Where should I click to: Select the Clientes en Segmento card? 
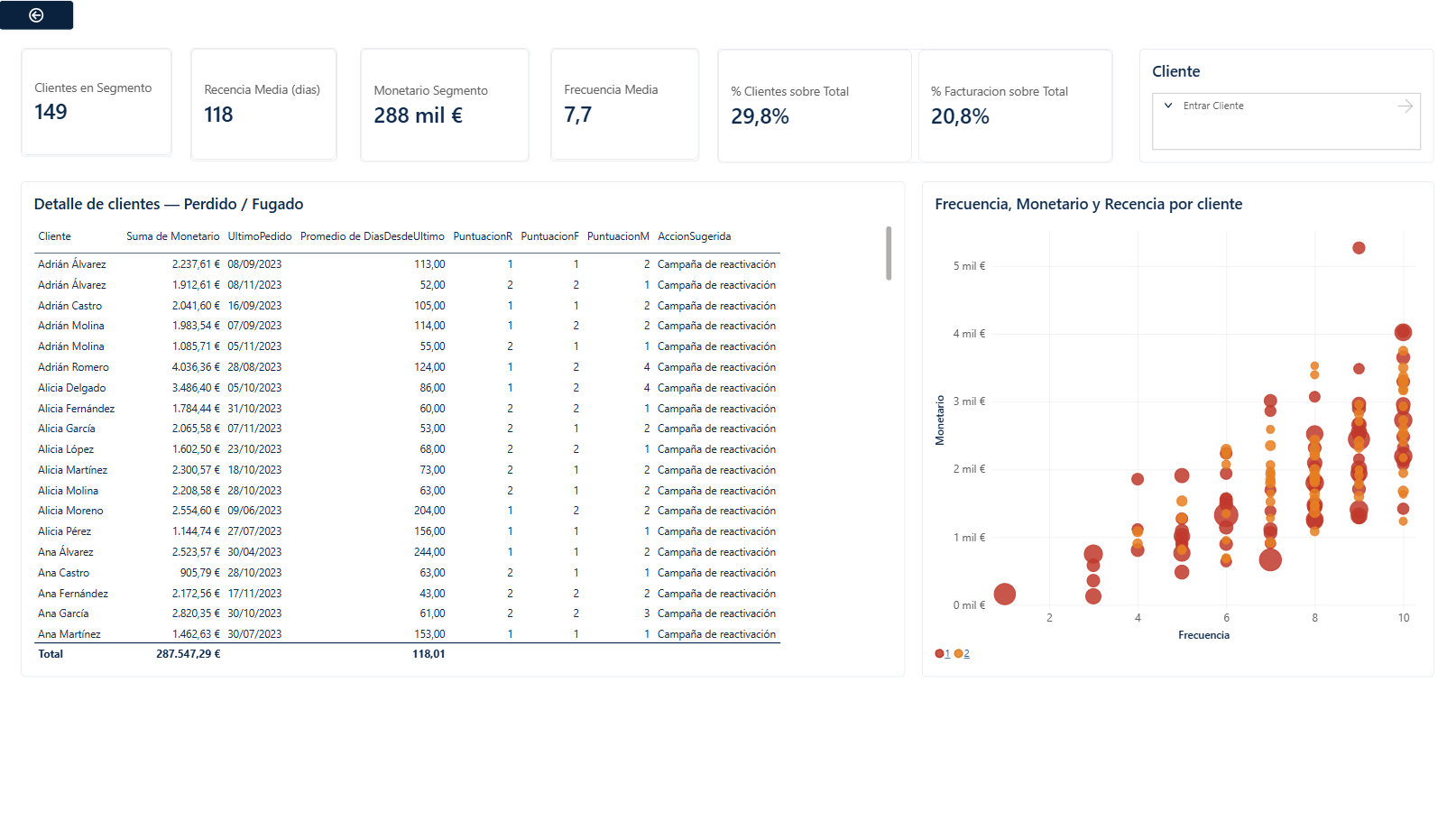tap(97, 102)
